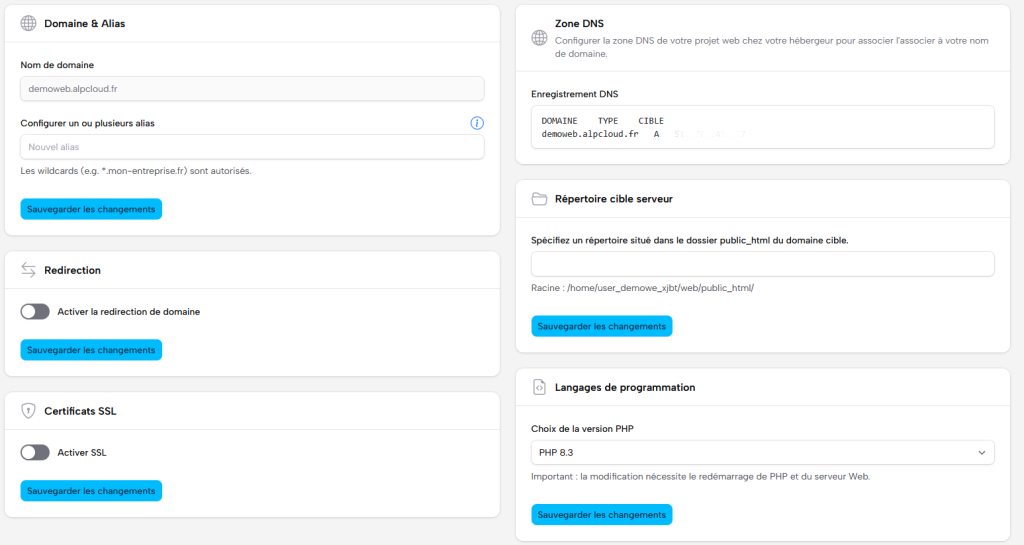Click the info icon above alias field

coord(477,123)
